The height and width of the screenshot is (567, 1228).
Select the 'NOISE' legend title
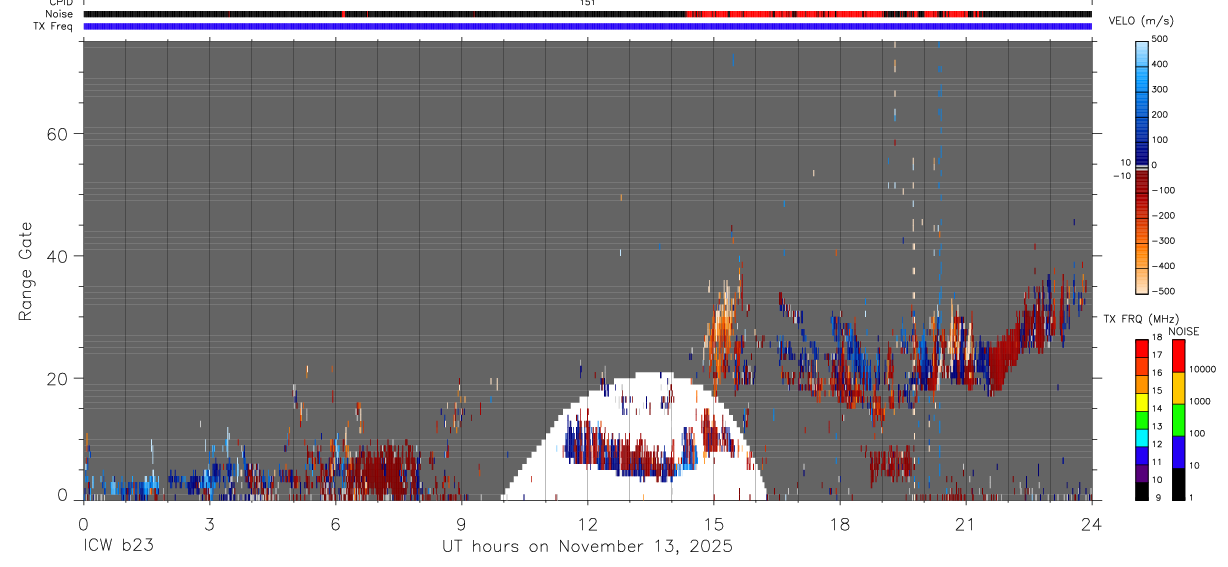(1183, 331)
